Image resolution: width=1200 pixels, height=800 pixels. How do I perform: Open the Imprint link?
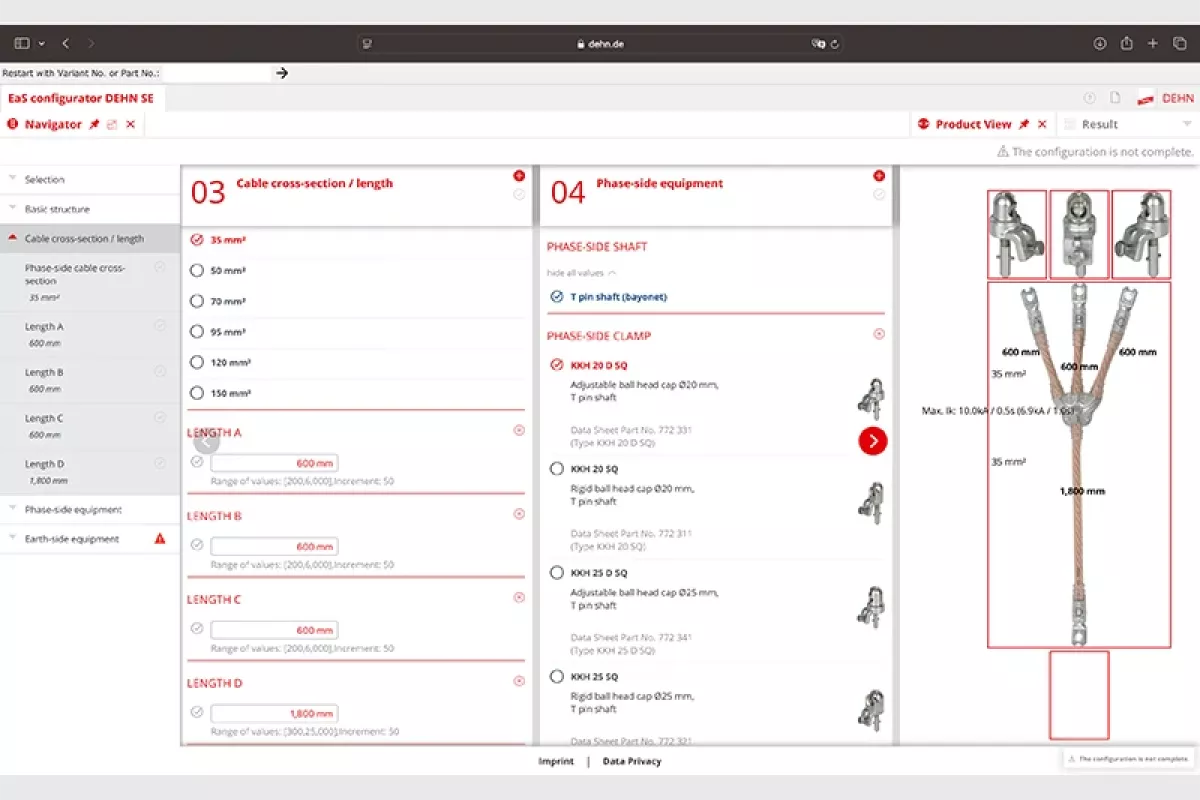click(x=556, y=761)
